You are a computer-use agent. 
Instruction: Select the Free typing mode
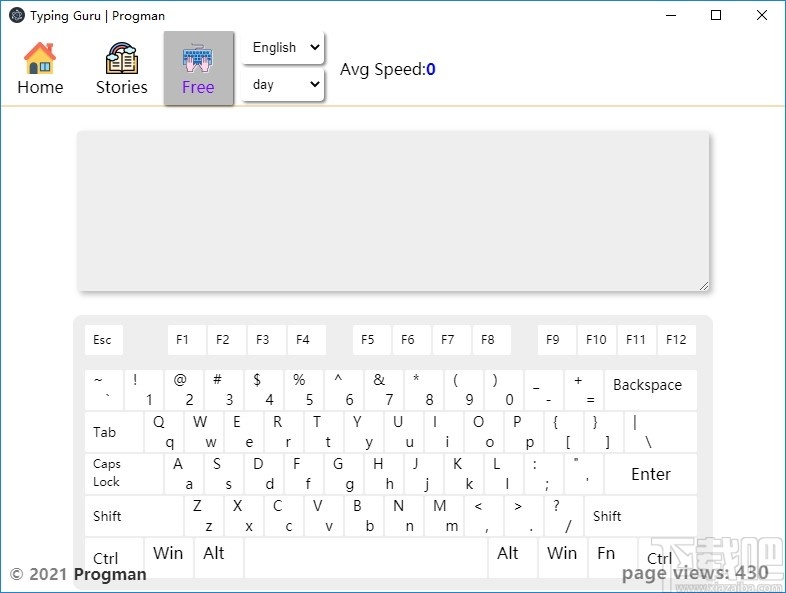pos(199,69)
